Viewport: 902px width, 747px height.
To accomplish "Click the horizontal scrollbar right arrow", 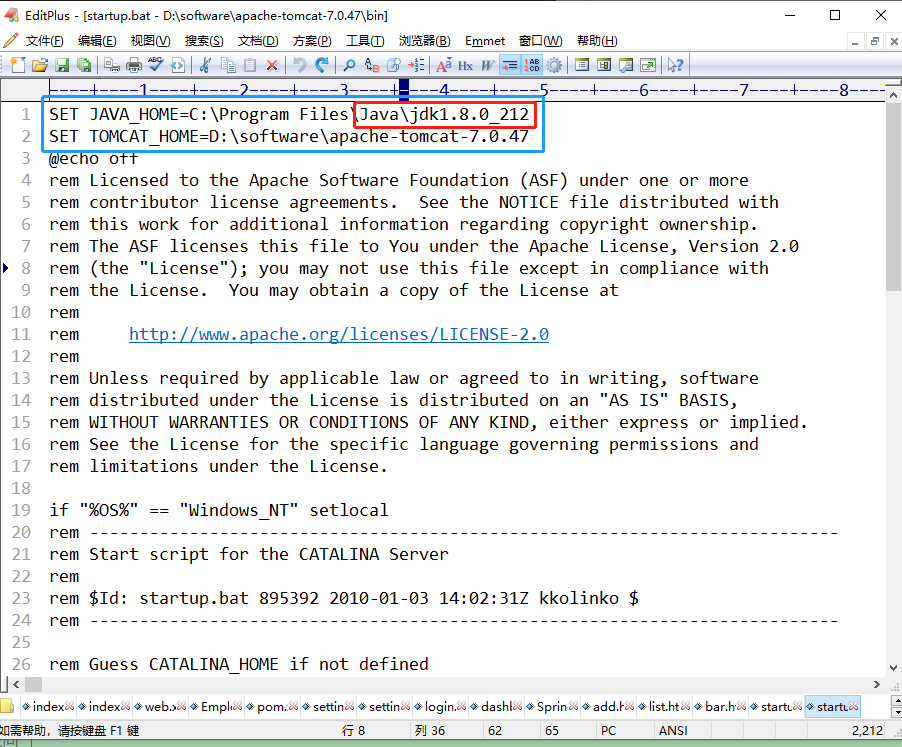I will pyautogui.click(x=877, y=684).
